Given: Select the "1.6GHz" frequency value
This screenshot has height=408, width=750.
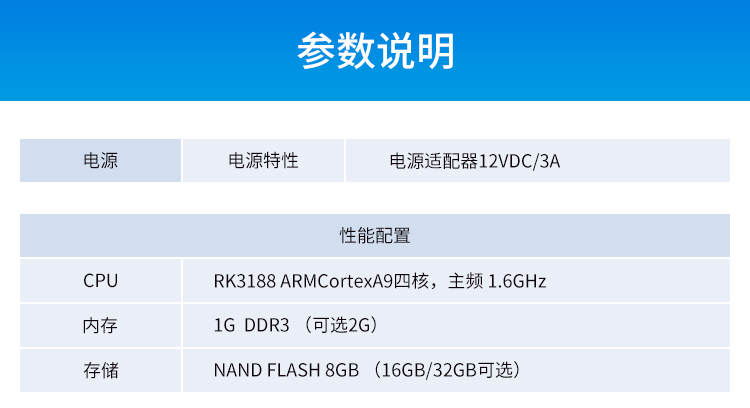Looking at the screenshot, I should click(517, 281).
